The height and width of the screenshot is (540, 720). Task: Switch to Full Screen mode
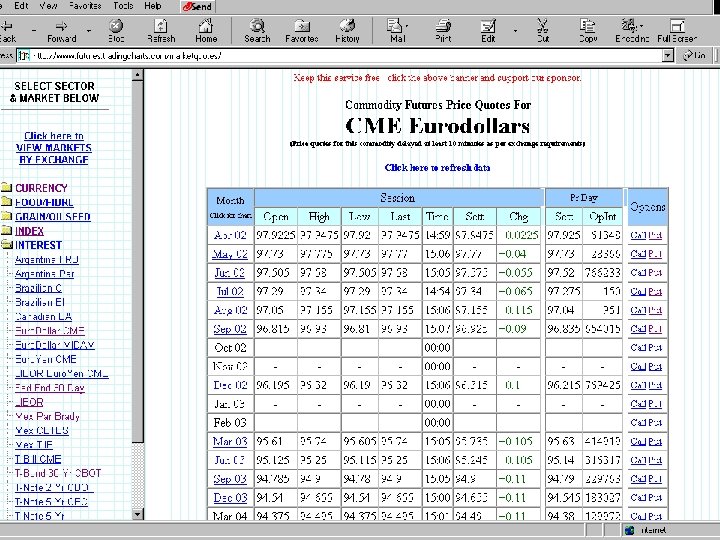pos(677,31)
